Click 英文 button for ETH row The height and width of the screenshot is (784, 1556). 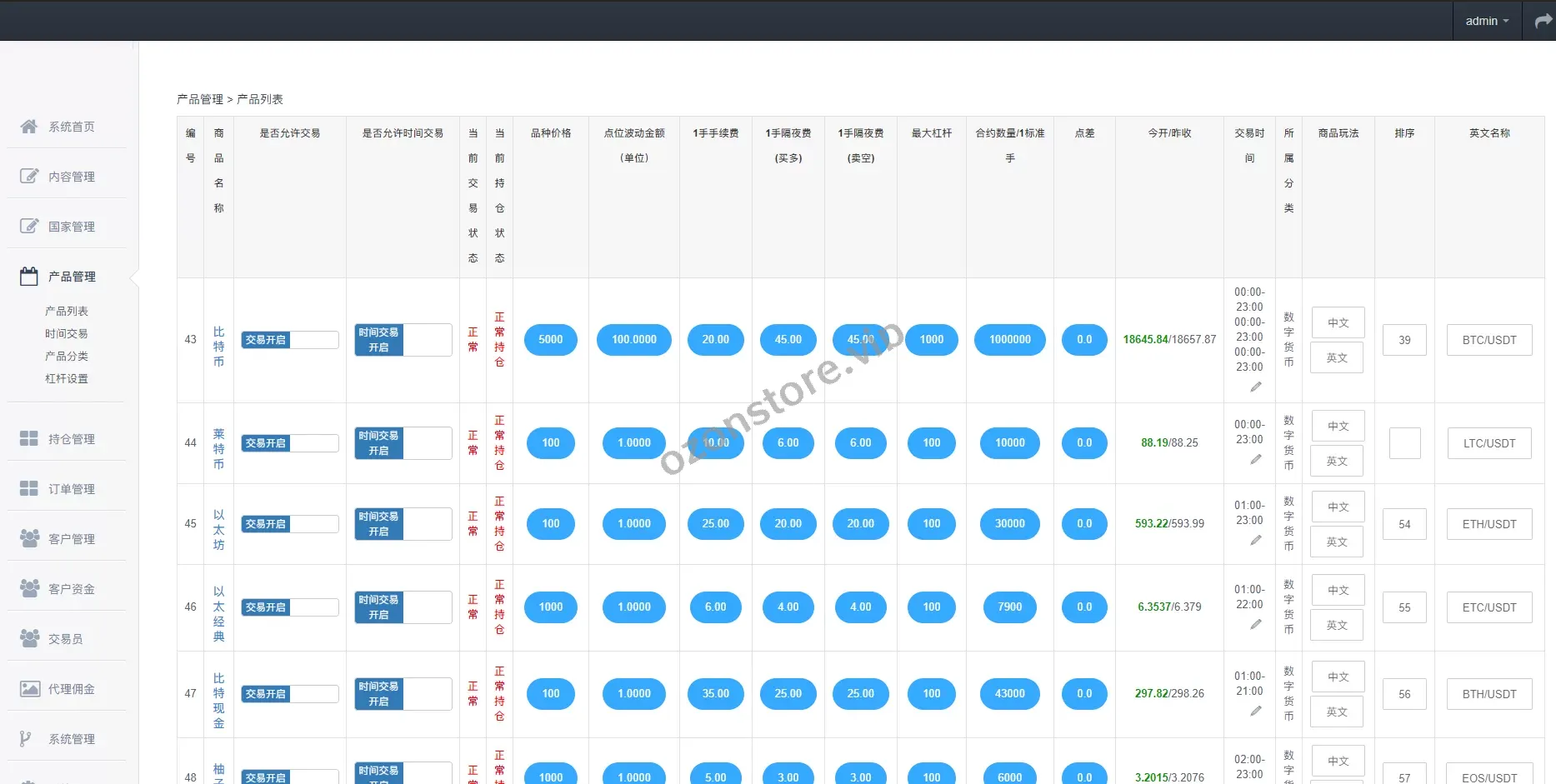(x=1337, y=542)
